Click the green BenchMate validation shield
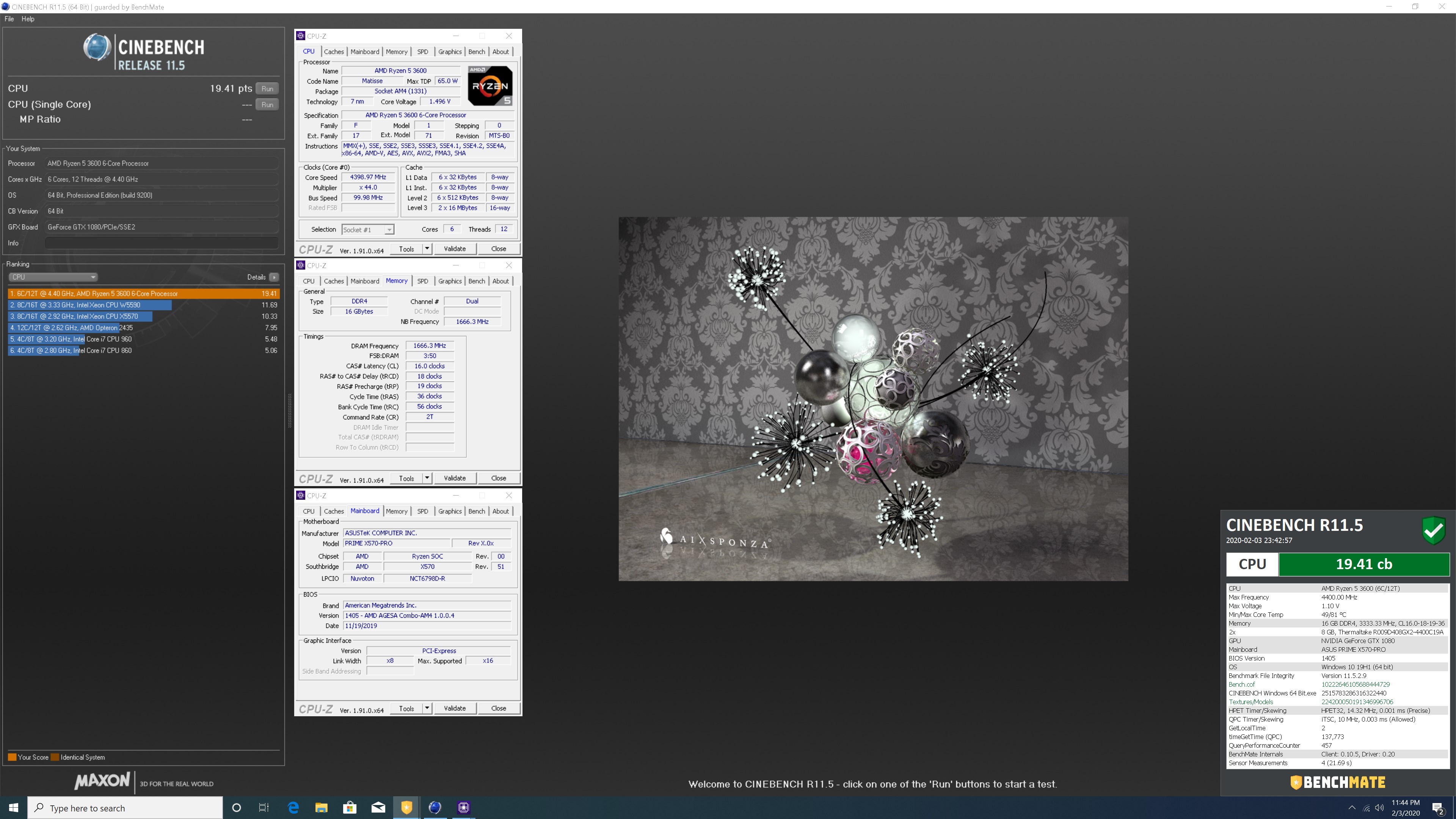This screenshot has height=819, width=1456. click(1434, 530)
